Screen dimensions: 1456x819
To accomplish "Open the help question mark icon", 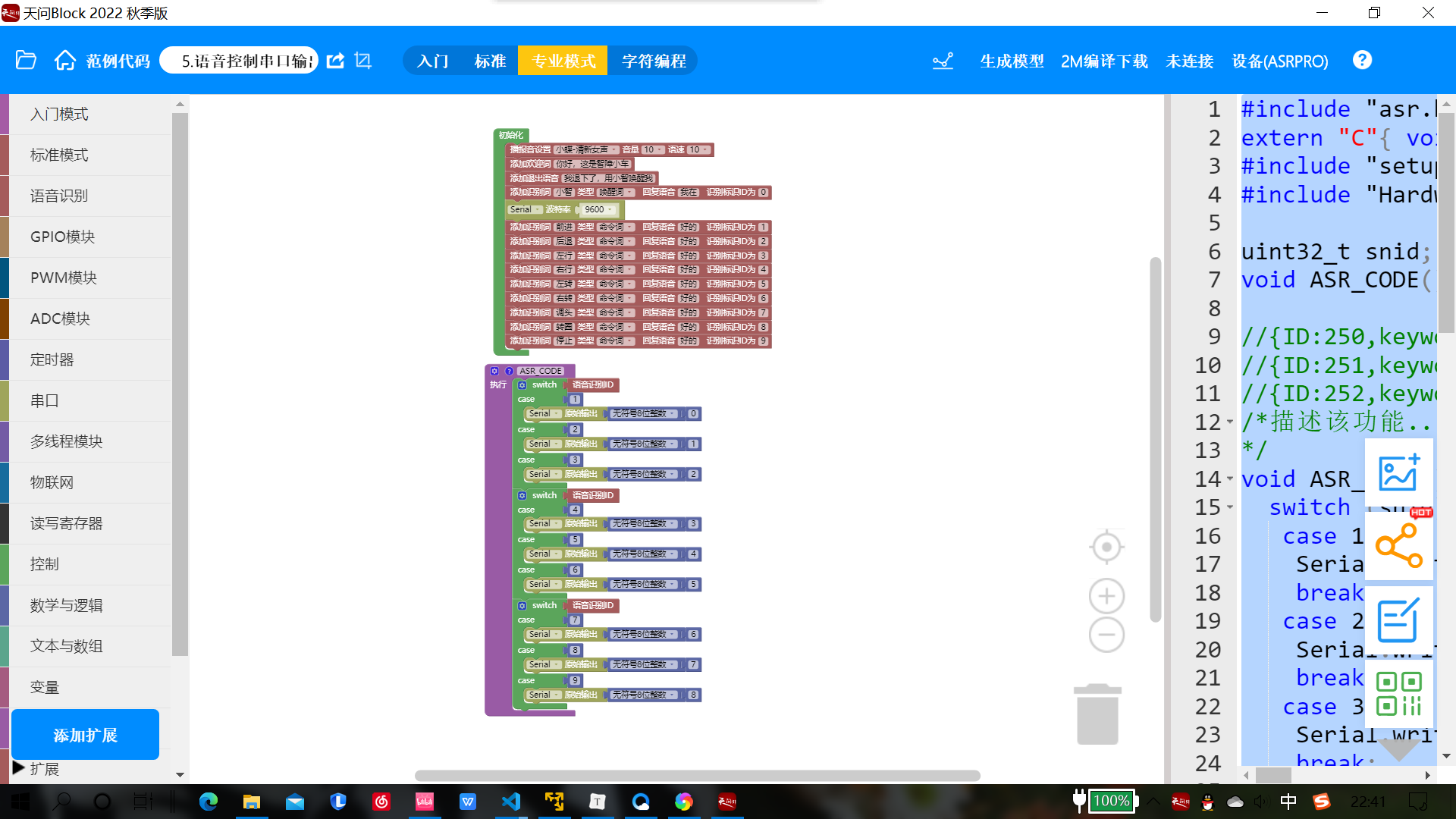I will [1362, 60].
